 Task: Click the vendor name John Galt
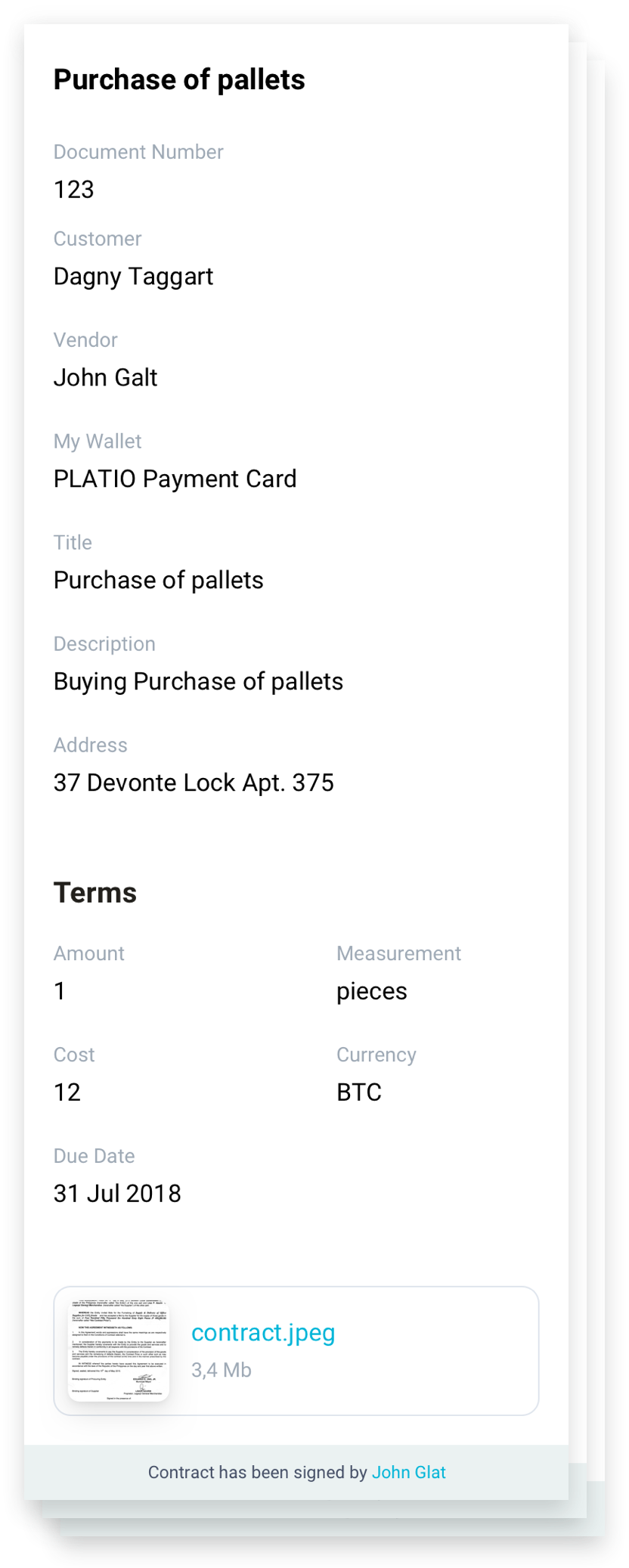106,377
